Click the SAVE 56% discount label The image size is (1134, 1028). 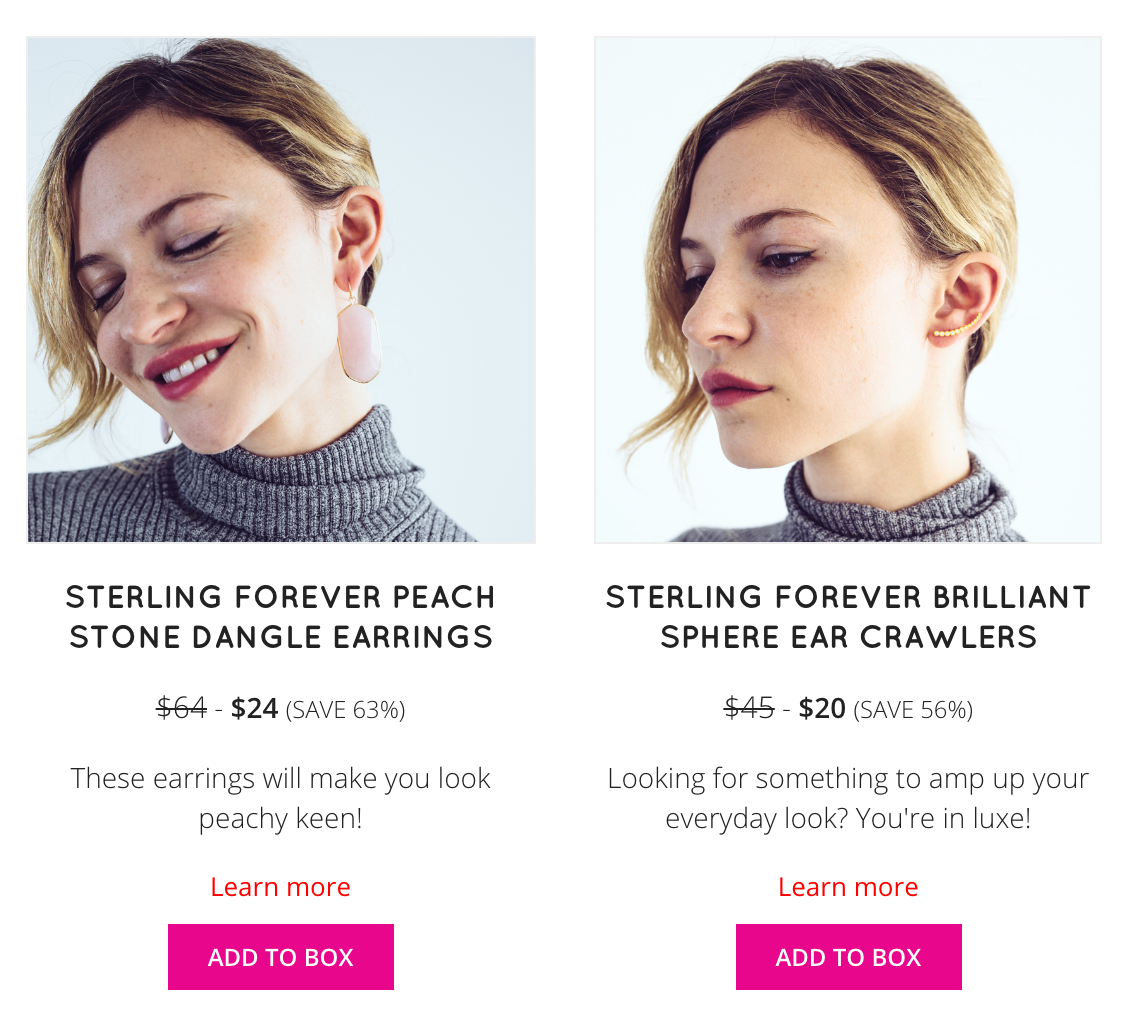(x=913, y=710)
